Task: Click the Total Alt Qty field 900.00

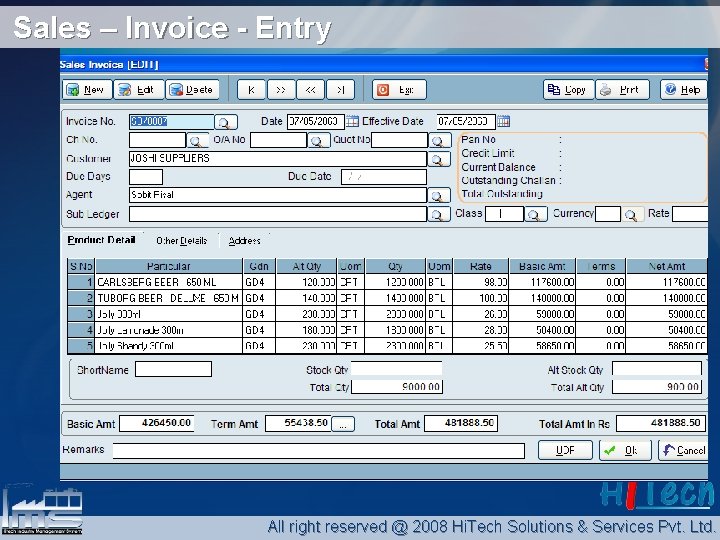Action: pos(657,387)
